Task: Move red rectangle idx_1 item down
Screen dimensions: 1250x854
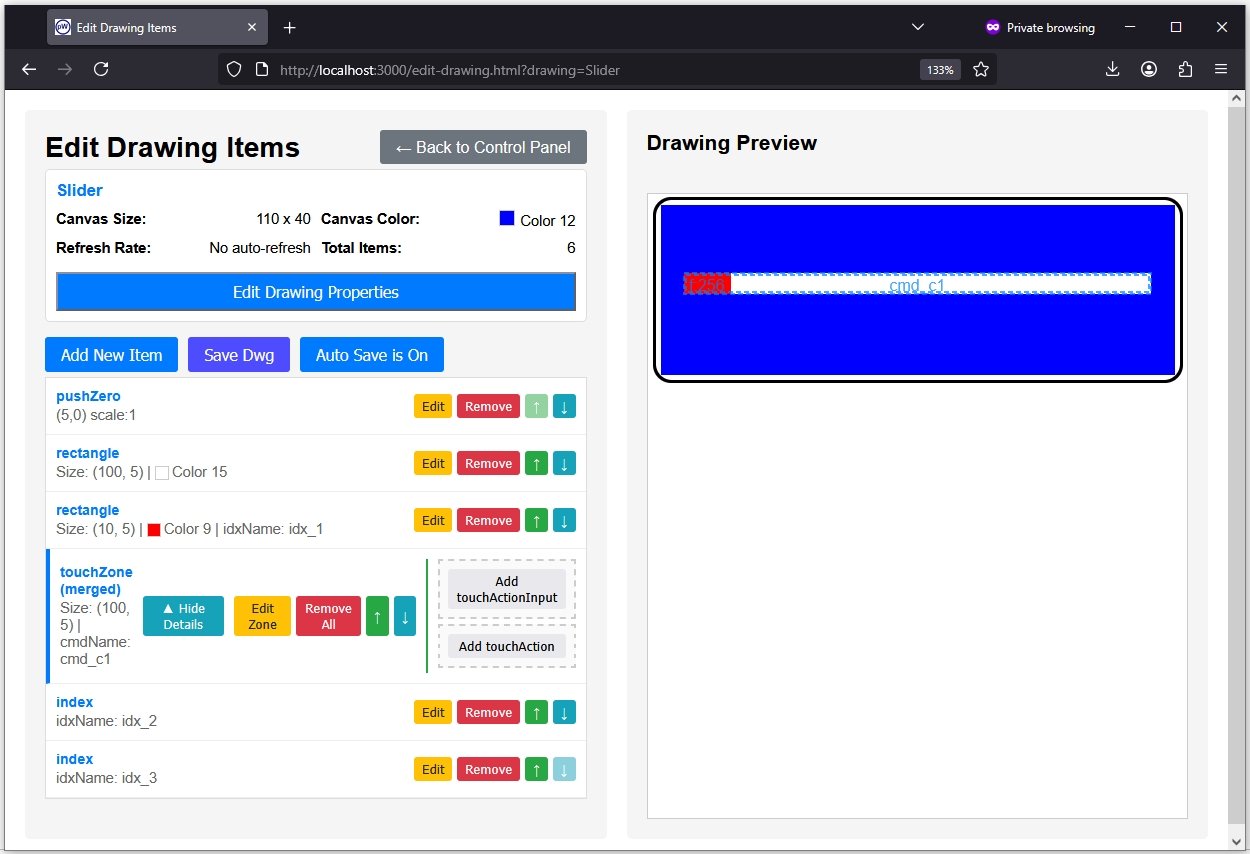Action: [x=564, y=520]
